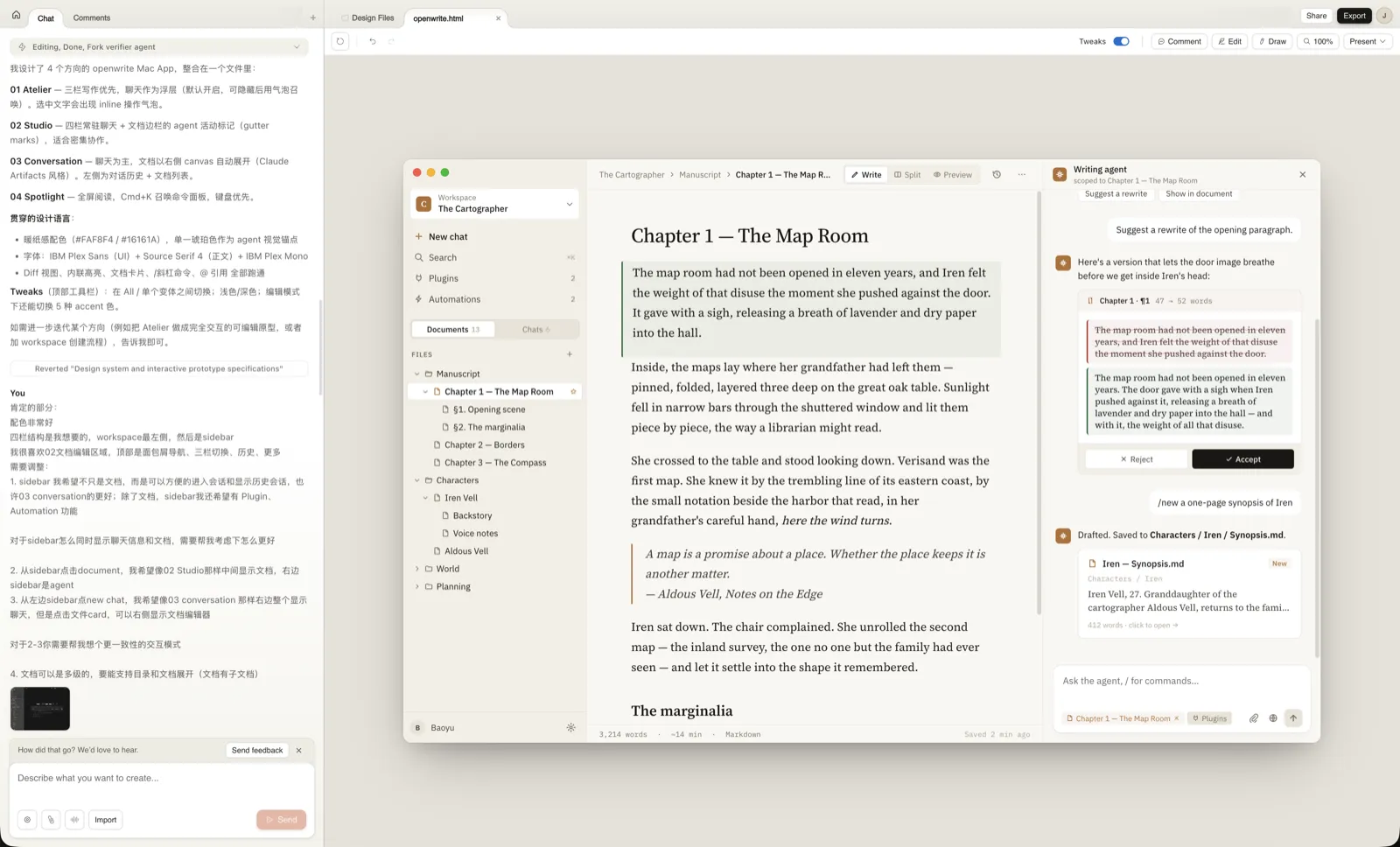The height and width of the screenshot is (847, 1400).
Task: Open the editor more-options ellipsis menu
Action: pos(1021,175)
